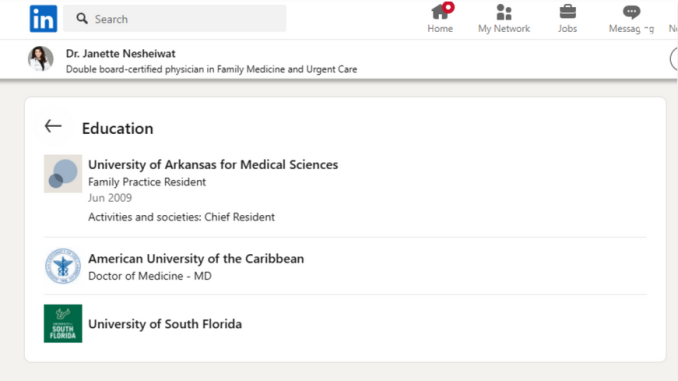This screenshot has height=381, width=678.
Task: Click the search magnifier icon
Action: (x=82, y=19)
